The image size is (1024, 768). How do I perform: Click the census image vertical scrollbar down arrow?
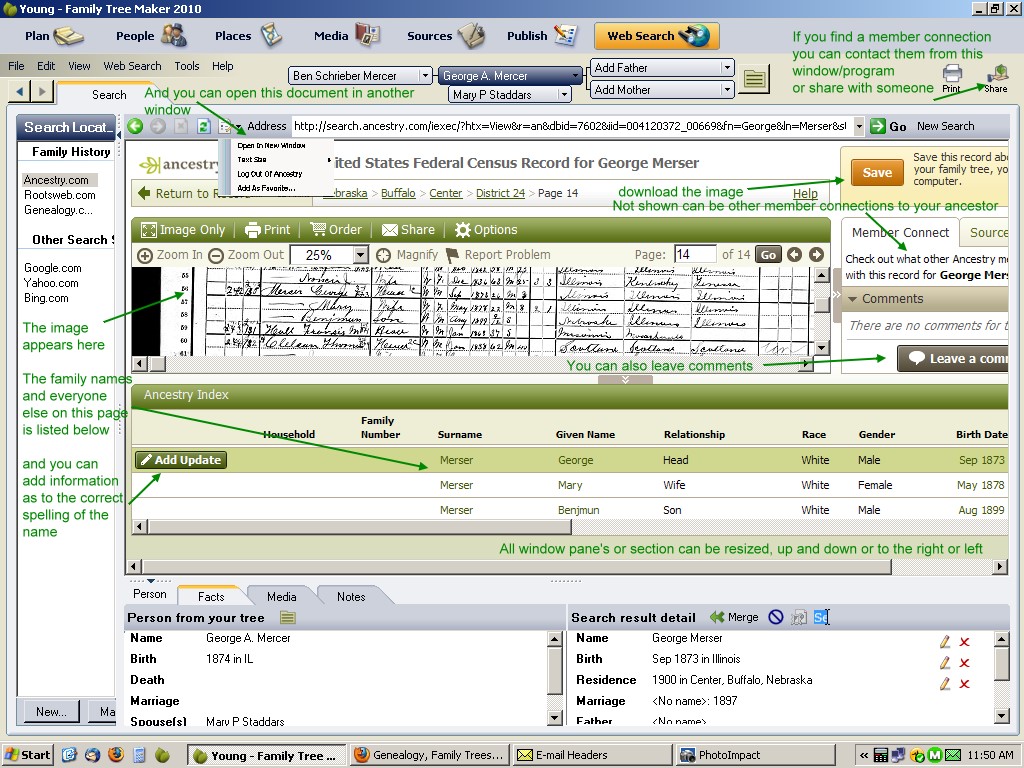[x=822, y=347]
